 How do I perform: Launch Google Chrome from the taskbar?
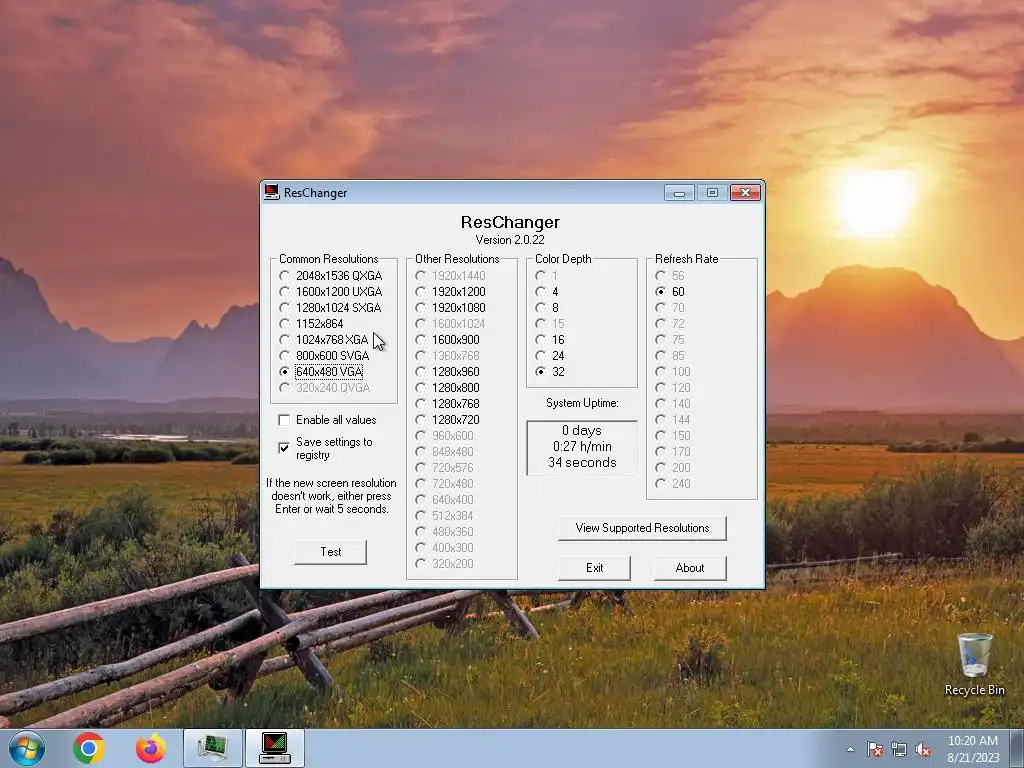(89, 748)
